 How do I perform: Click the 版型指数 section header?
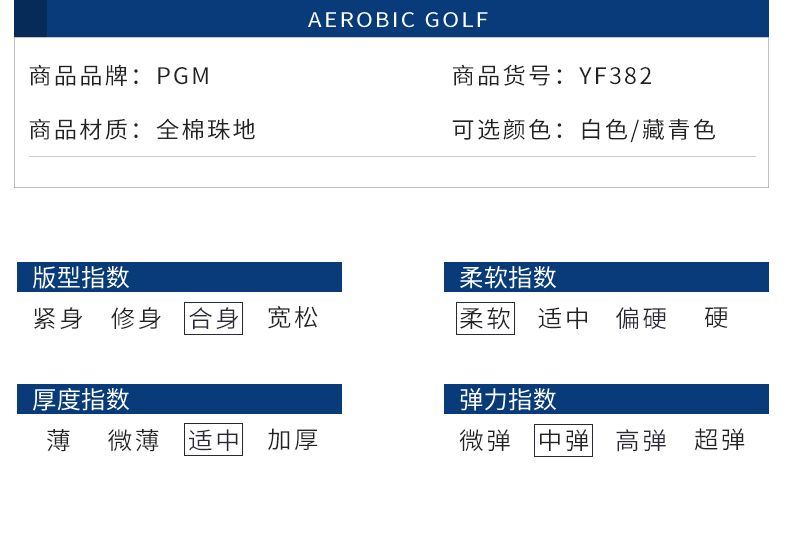pos(179,277)
